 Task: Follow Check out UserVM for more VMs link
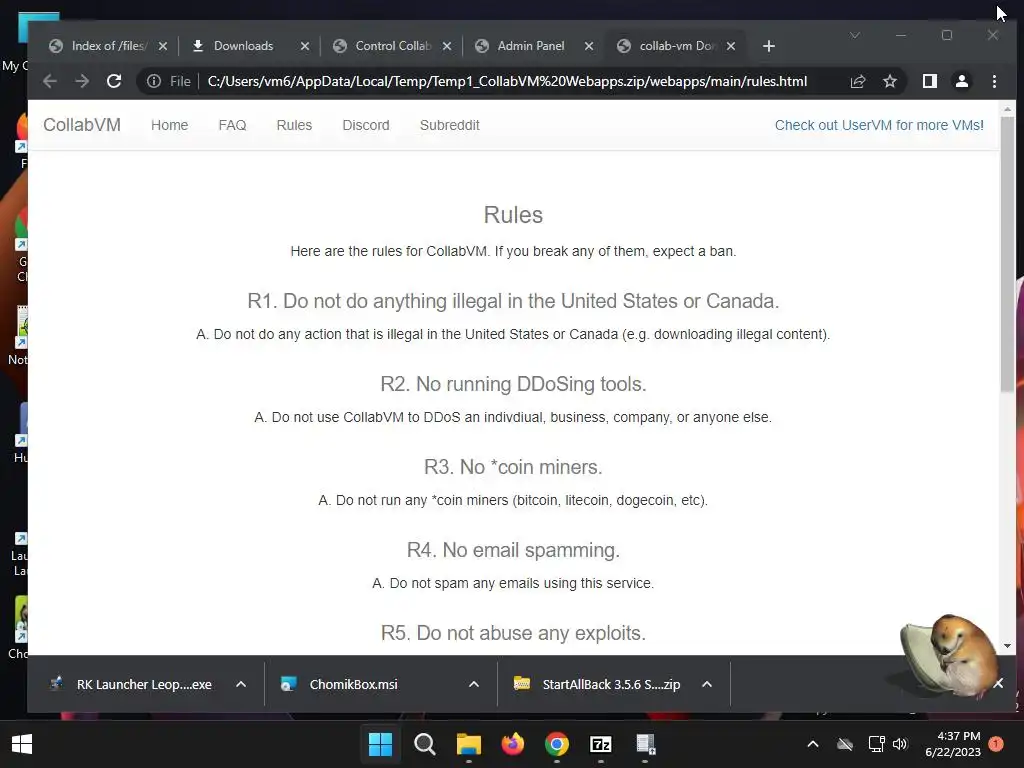(879, 125)
